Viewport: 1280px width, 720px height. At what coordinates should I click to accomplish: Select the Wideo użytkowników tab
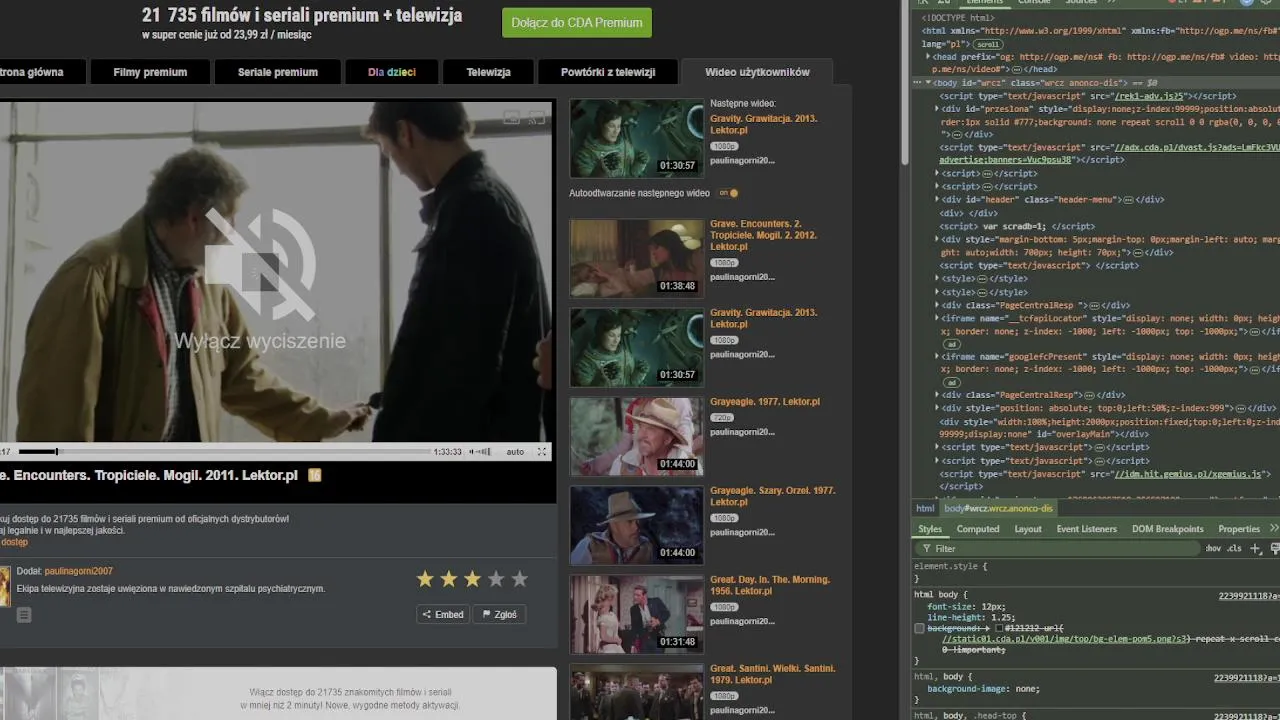[x=757, y=72]
